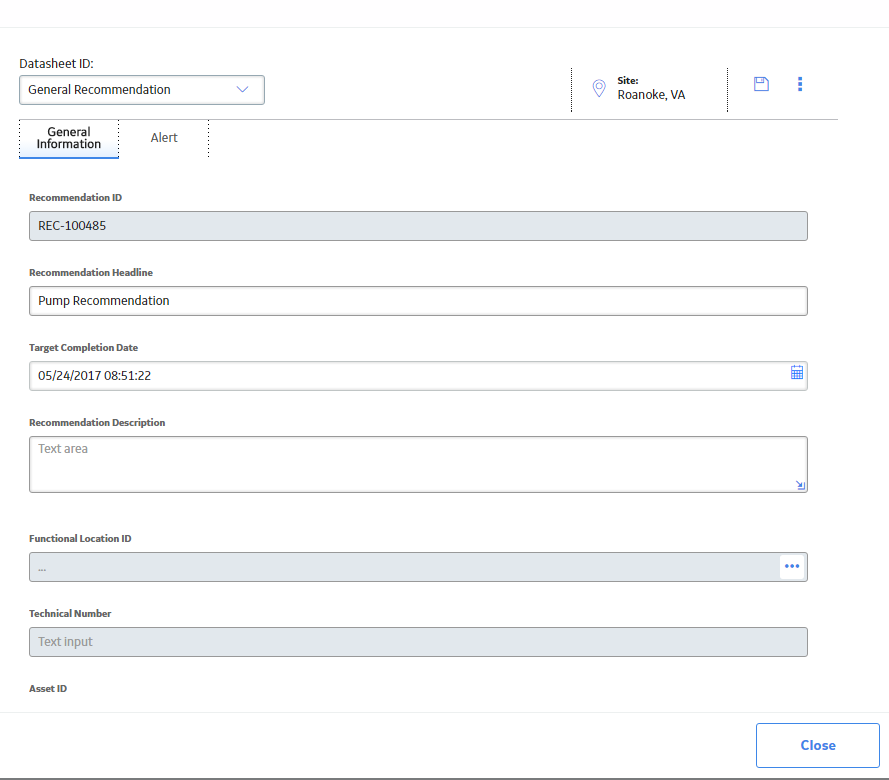Viewport: 889px width, 780px height.
Task: Switch to the Alert tab
Action: click(164, 138)
